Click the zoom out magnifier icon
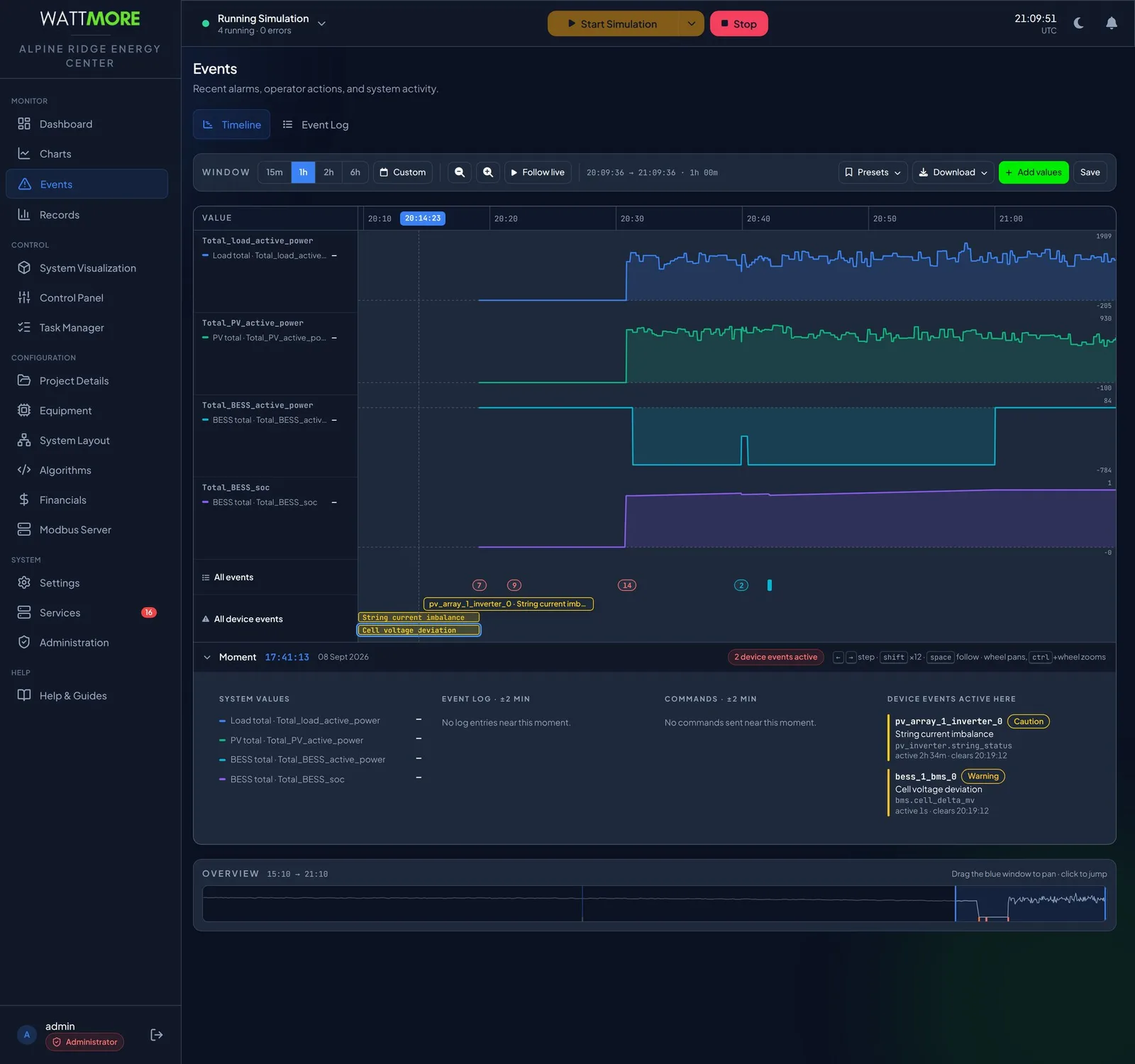Viewport: 1135px width, 1064px height. click(x=460, y=172)
